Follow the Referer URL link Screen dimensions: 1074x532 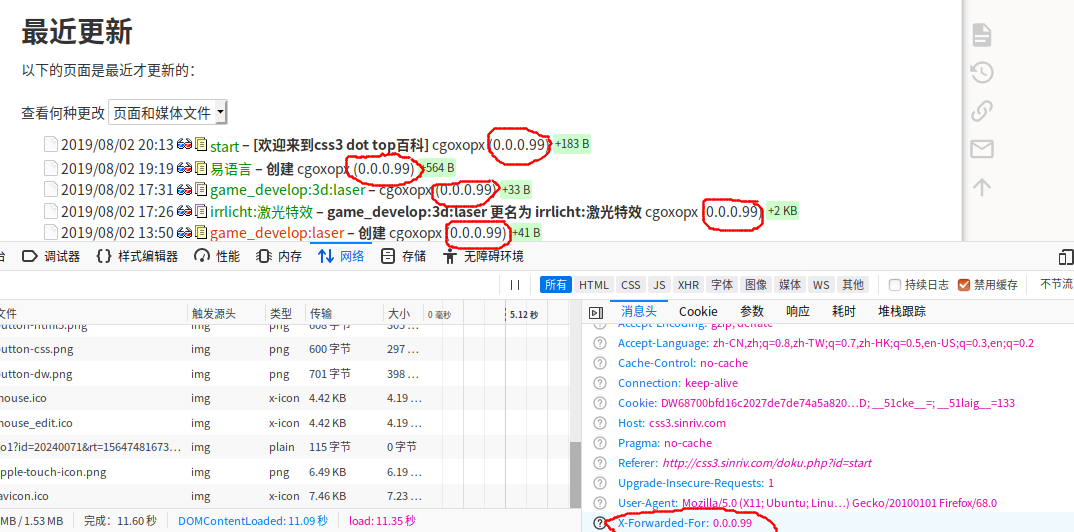767,463
